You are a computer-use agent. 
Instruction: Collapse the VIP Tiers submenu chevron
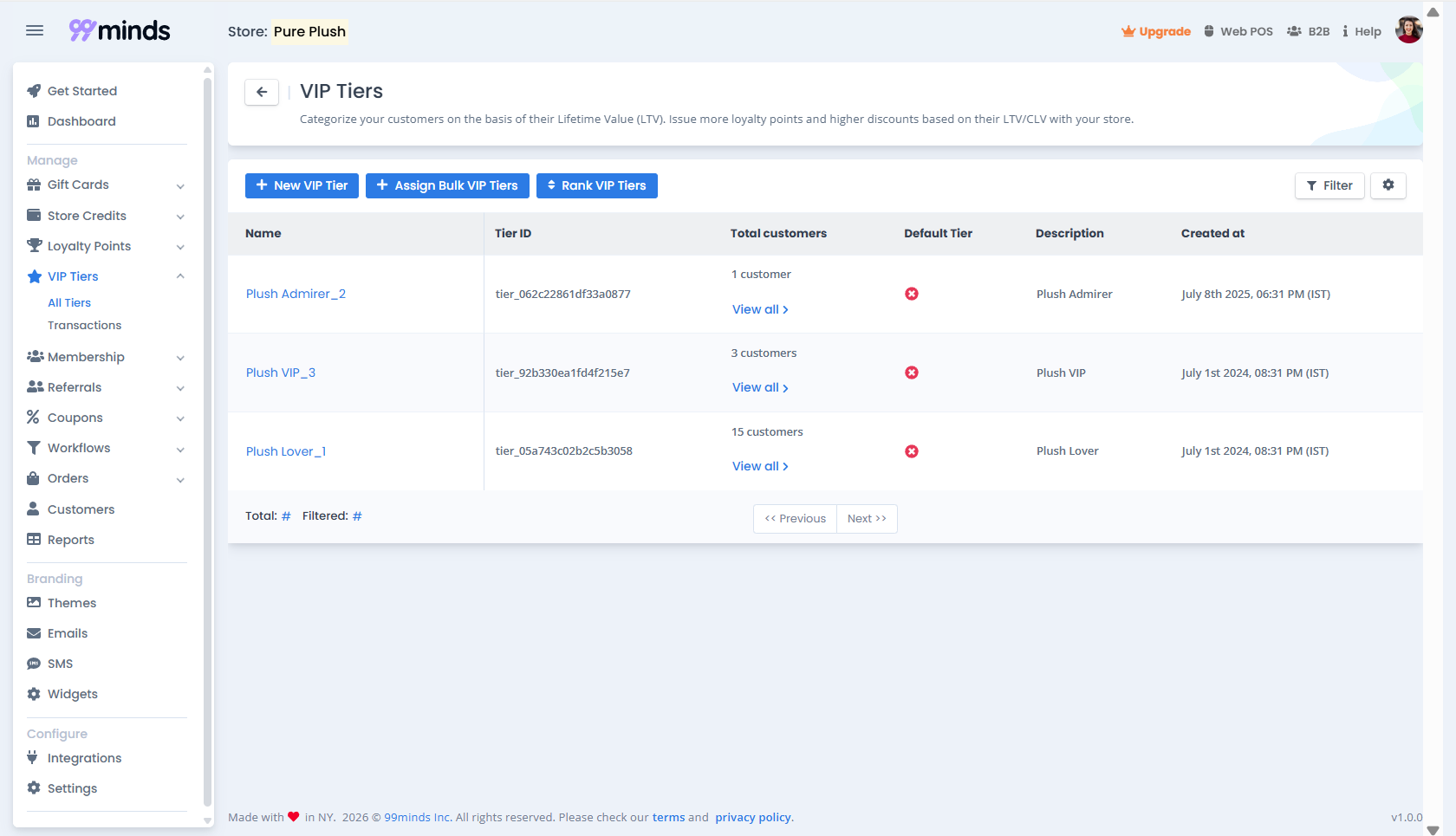pyautogui.click(x=180, y=276)
